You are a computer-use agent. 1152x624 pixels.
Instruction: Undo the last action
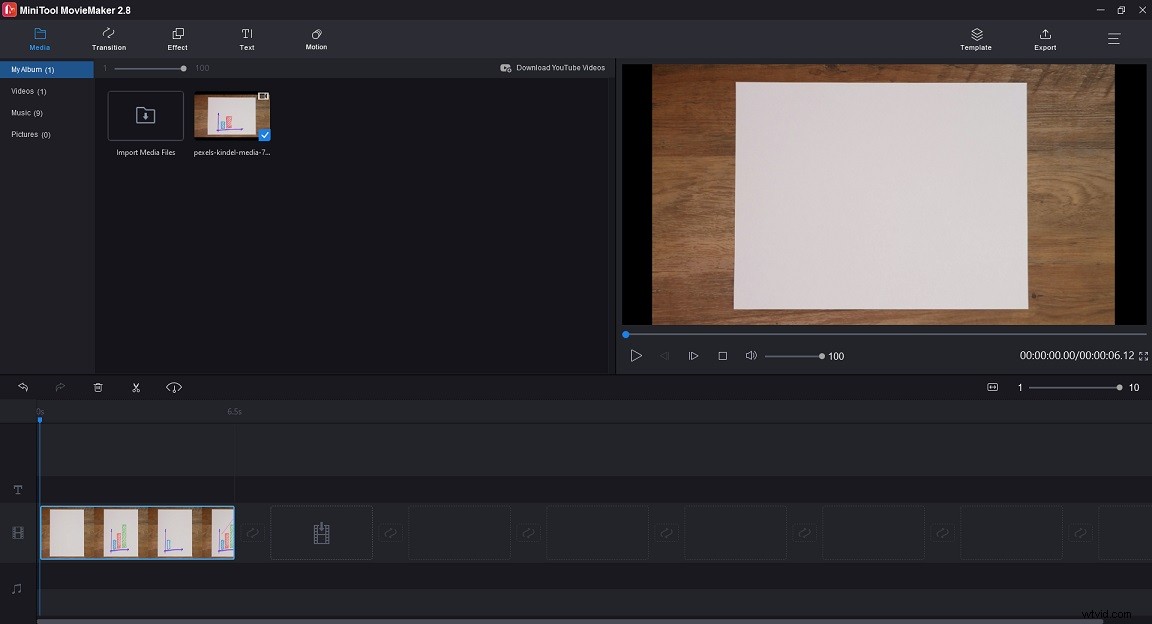coord(22,387)
